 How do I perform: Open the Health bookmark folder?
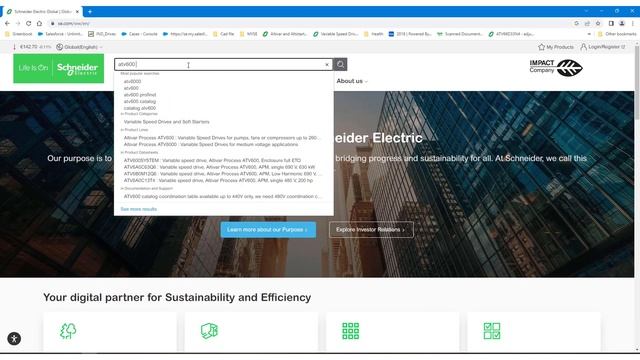[373, 34]
